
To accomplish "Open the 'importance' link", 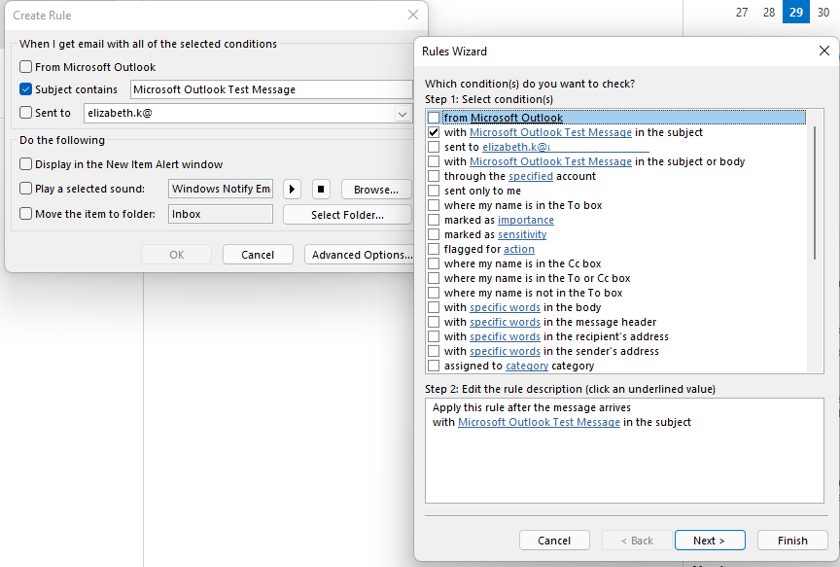I will tap(526, 220).
